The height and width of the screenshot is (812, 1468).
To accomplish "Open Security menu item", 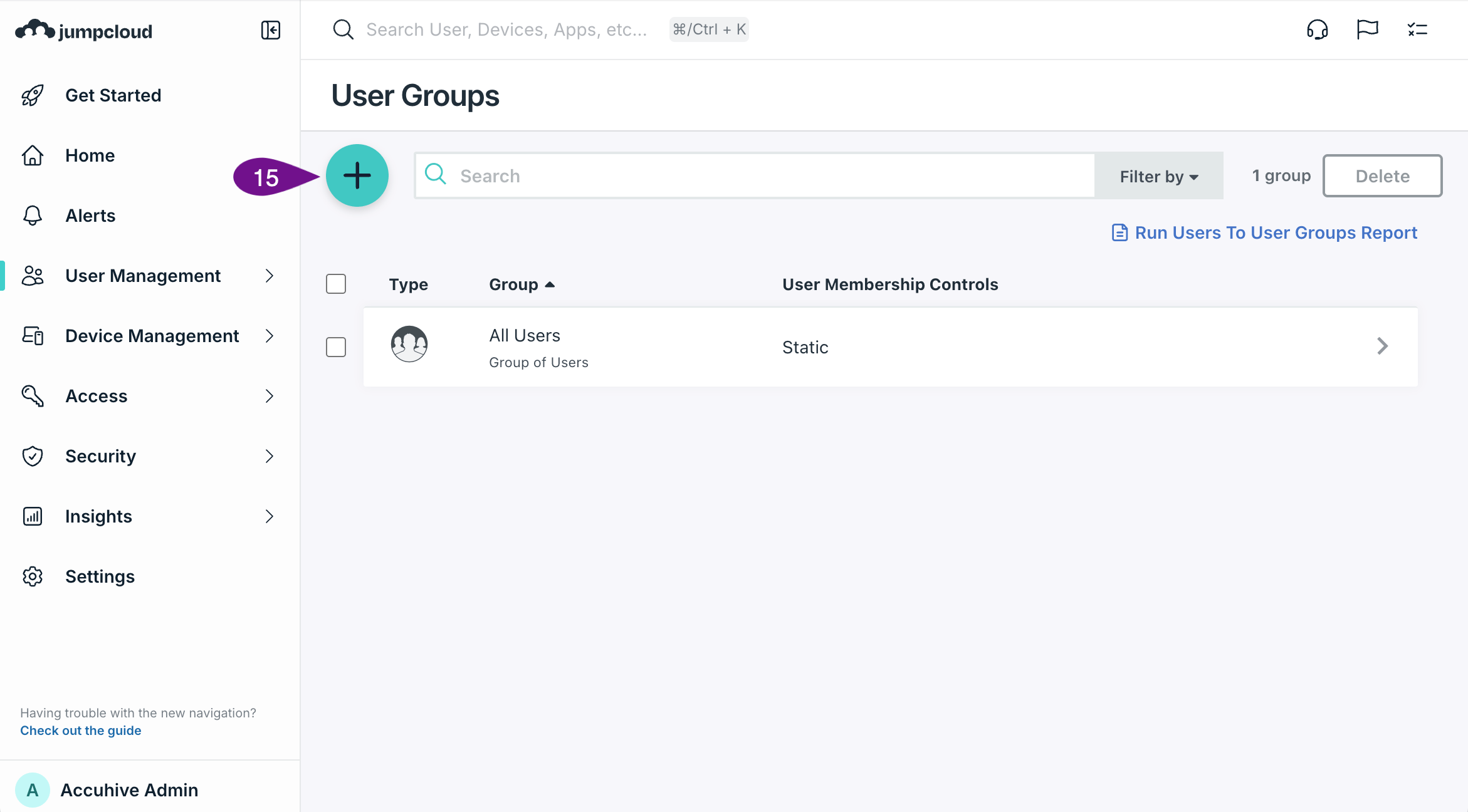I will click(100, 456).
